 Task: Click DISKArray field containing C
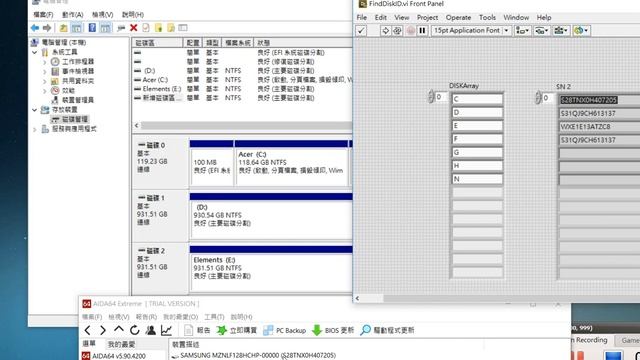click(477, 99)
